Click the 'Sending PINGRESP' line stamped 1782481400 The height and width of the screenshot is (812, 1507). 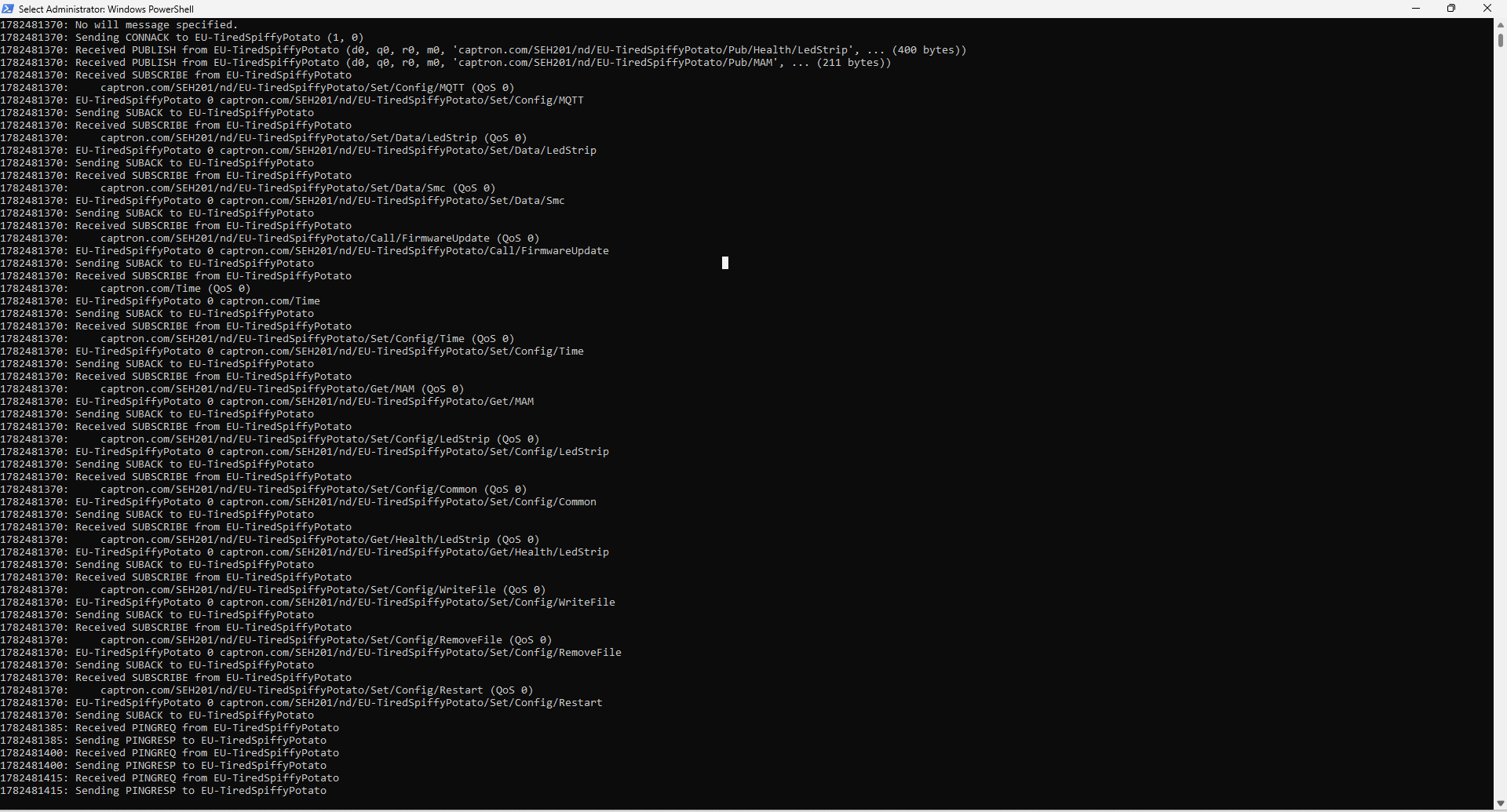[163, 766]
